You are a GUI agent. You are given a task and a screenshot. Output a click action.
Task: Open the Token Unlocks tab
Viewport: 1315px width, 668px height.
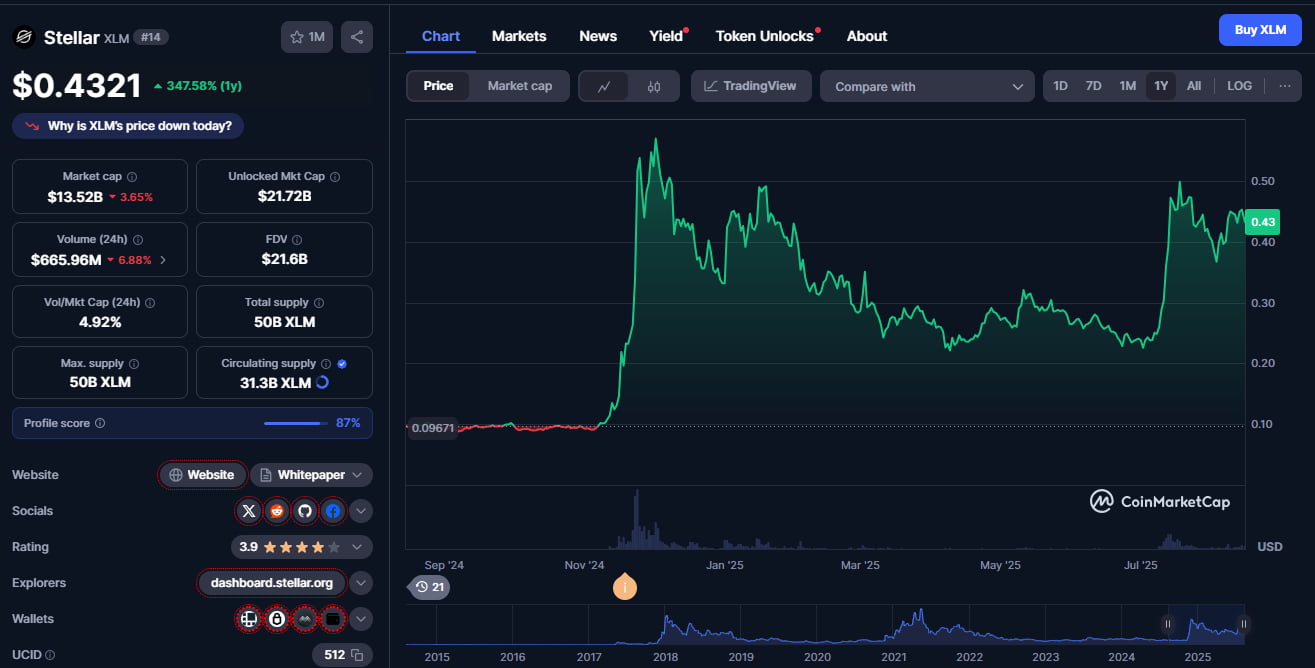pos(765,36)
